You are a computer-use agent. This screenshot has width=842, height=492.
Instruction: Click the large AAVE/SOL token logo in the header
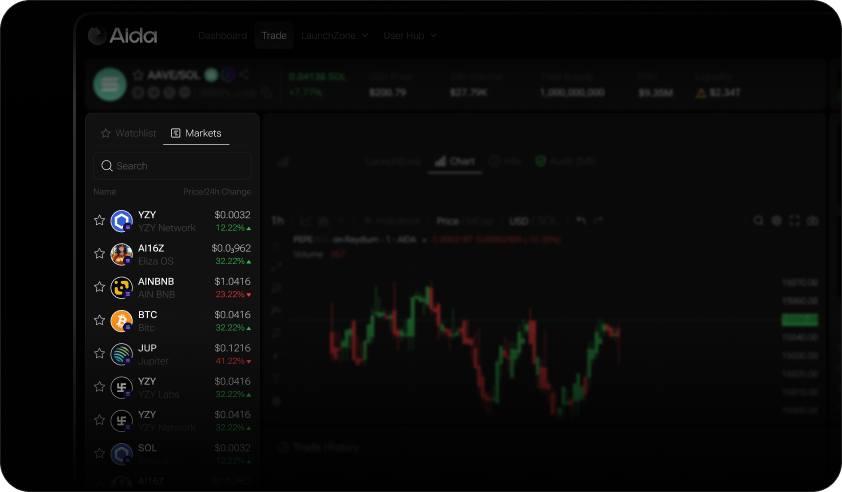110,84
